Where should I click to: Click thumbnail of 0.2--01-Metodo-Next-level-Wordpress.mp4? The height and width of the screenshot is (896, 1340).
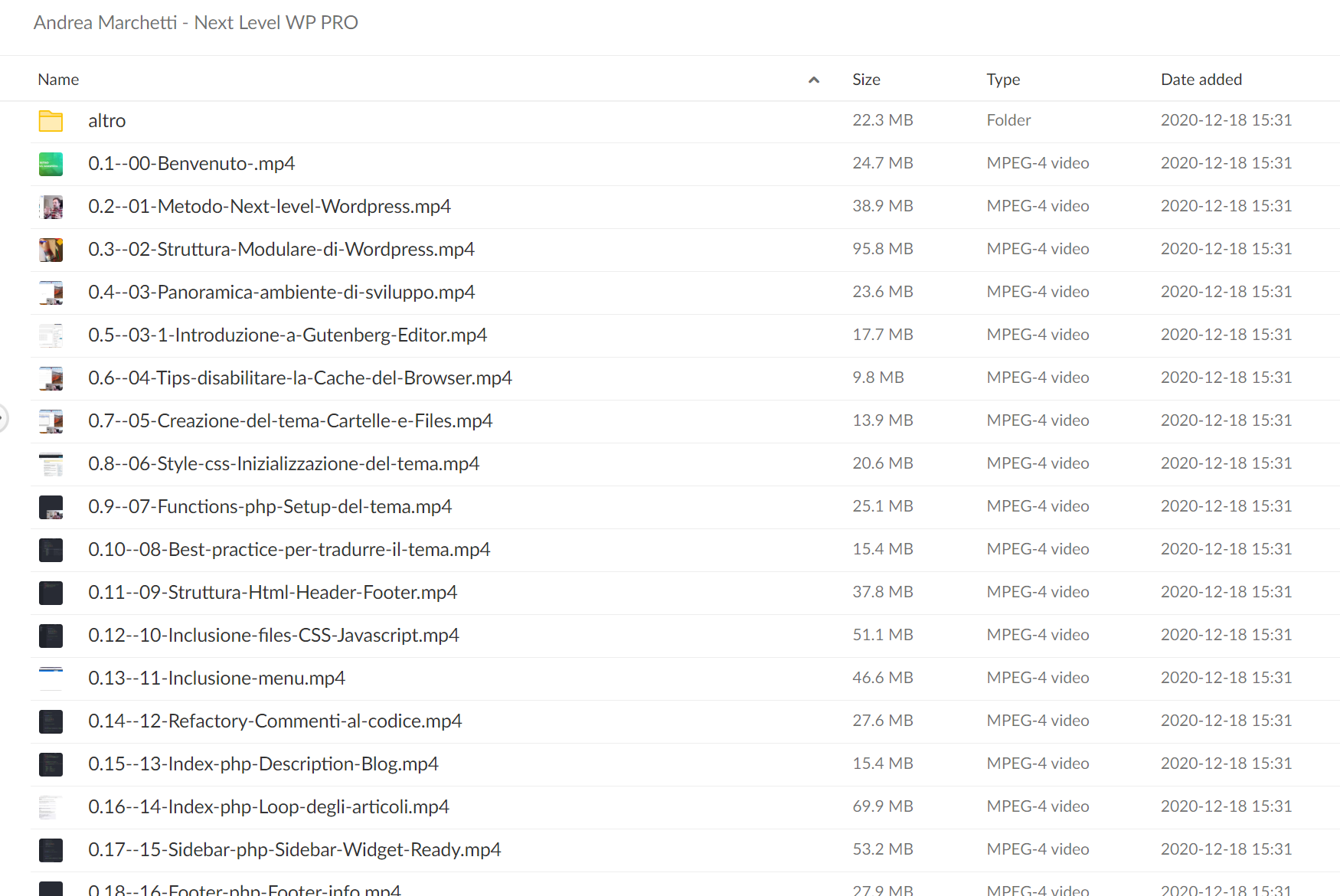51,207
